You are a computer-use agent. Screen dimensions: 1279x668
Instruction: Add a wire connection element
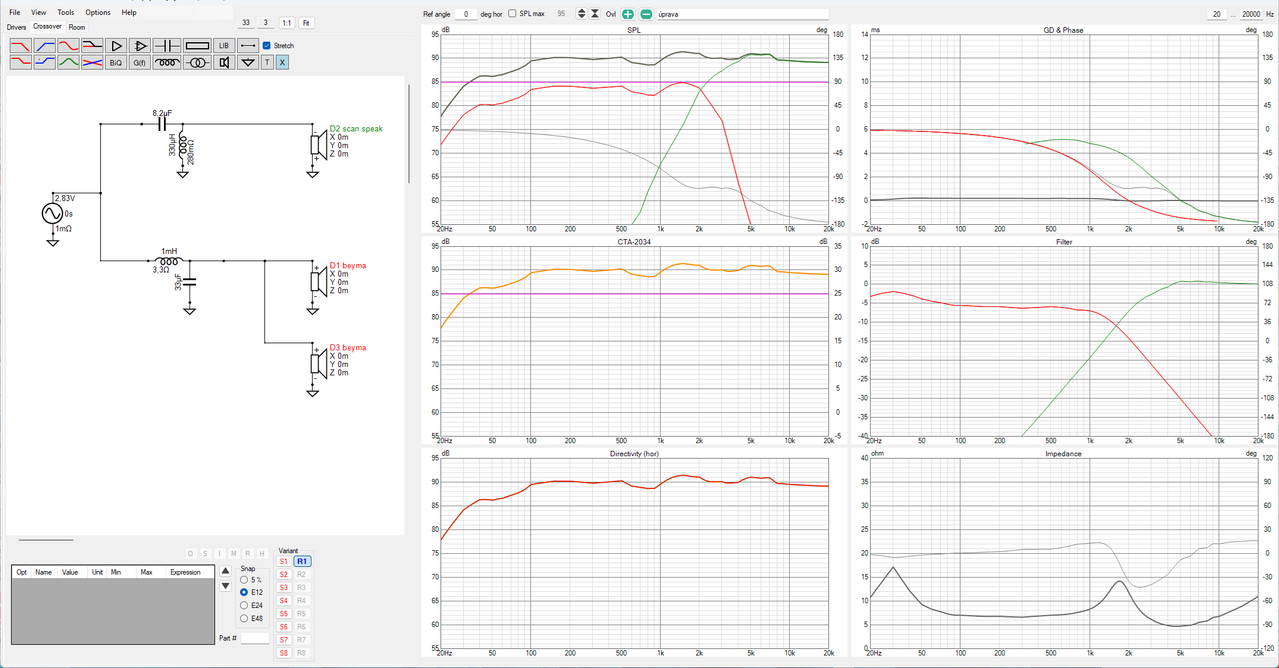249,45
